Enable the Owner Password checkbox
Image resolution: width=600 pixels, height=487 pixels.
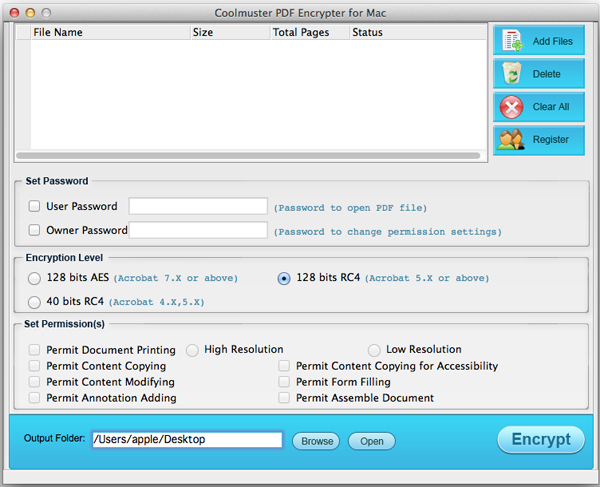(34, 230)
